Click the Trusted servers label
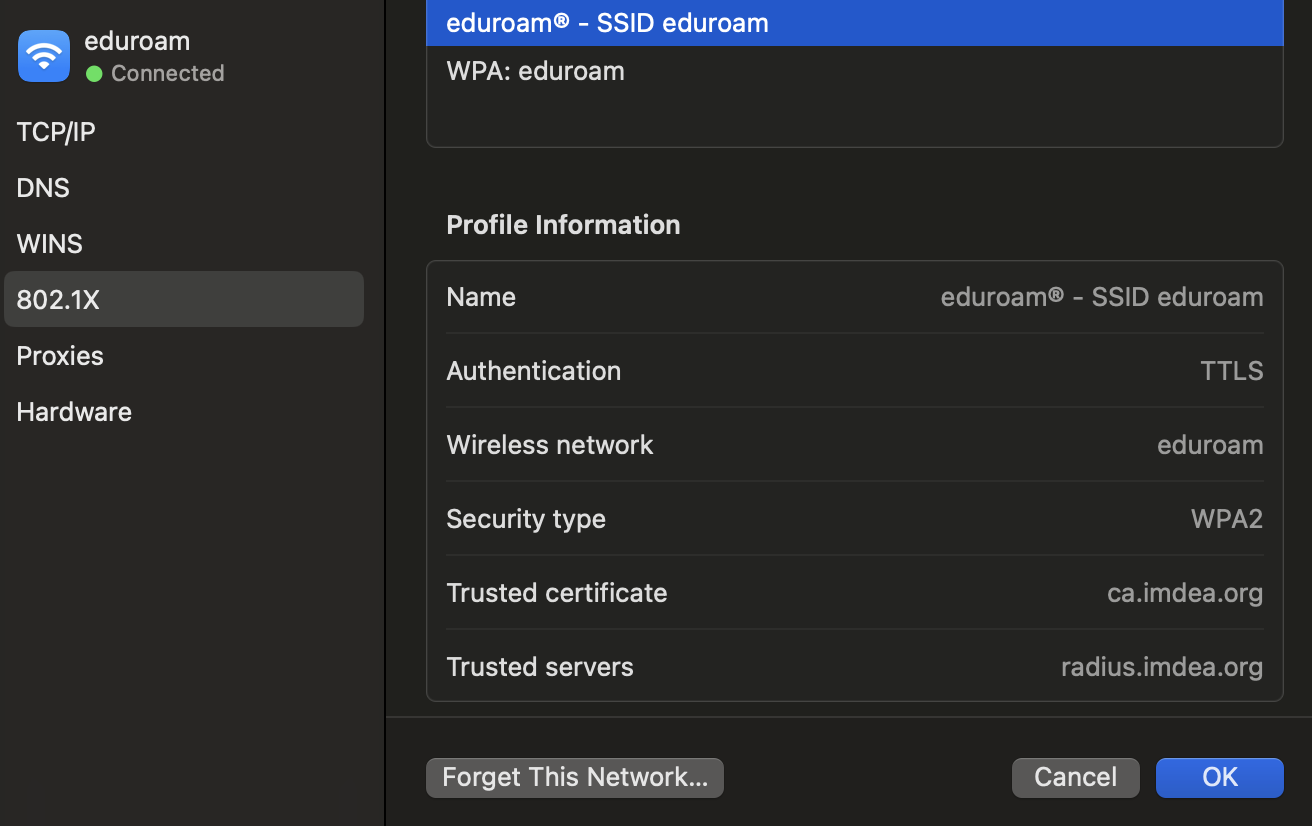This screenshot has width=1312, height=826. (540, 667)
